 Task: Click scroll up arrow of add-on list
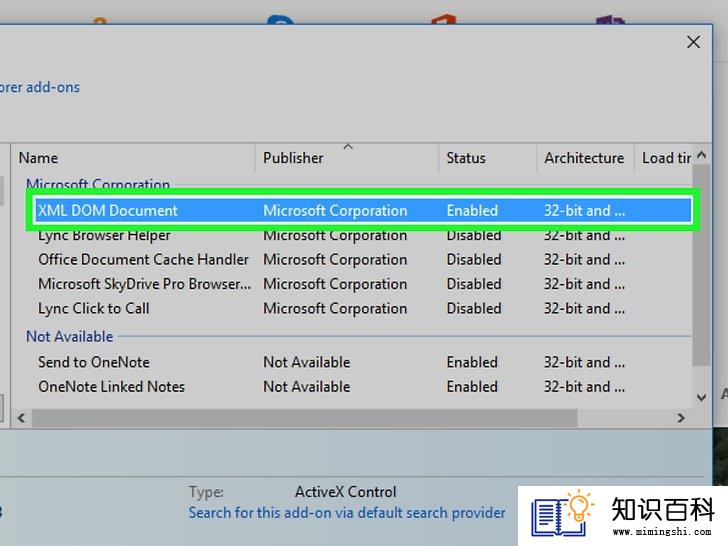(702, 155)
